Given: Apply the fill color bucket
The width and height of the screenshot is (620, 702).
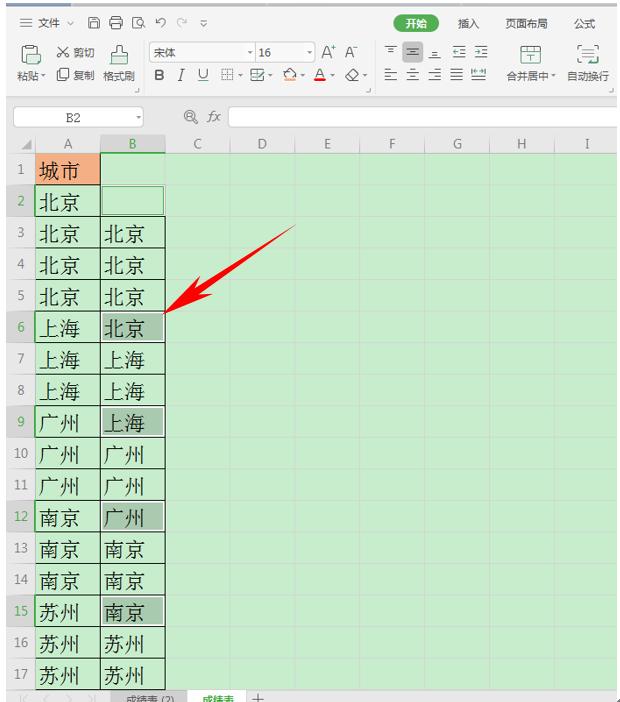Looking at the screenshot, I should tap(290, 75).
